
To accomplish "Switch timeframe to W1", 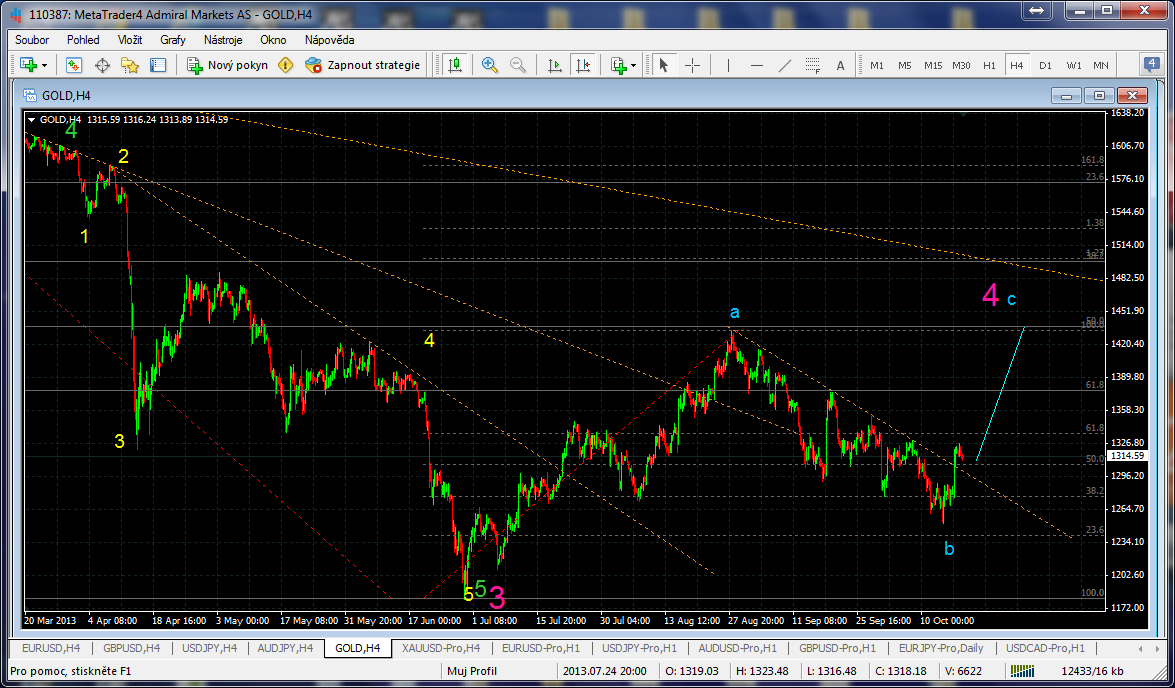I will coord(1074,65).
